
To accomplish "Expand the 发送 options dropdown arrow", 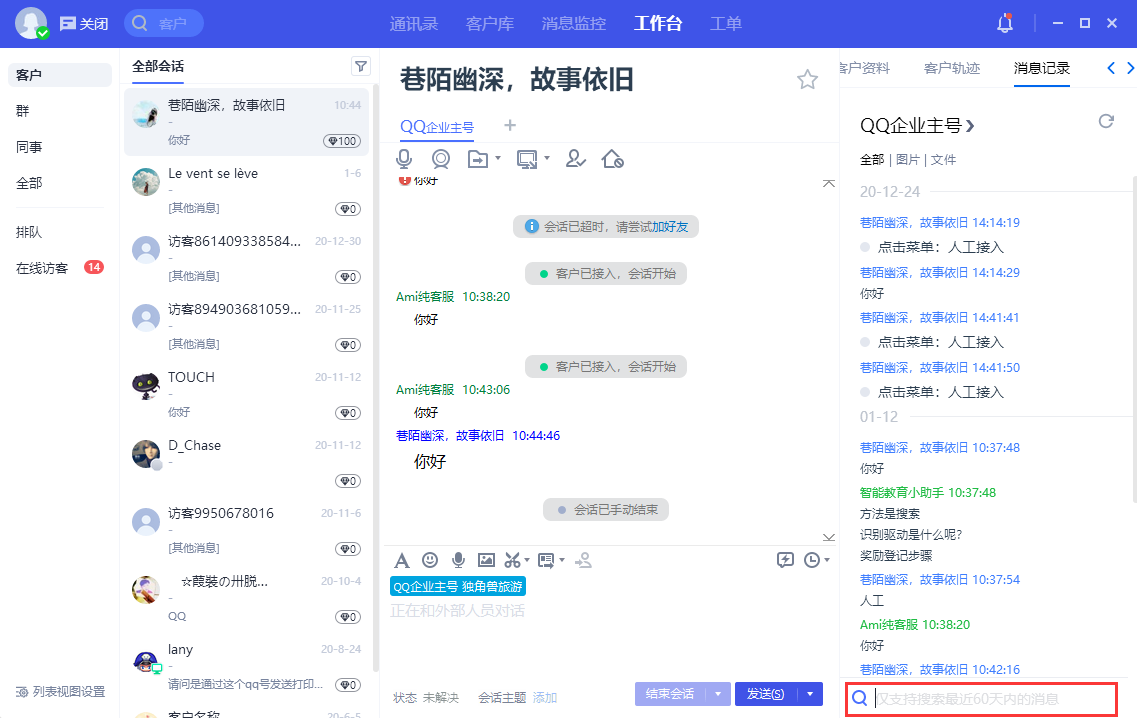I will pos(810,694).
